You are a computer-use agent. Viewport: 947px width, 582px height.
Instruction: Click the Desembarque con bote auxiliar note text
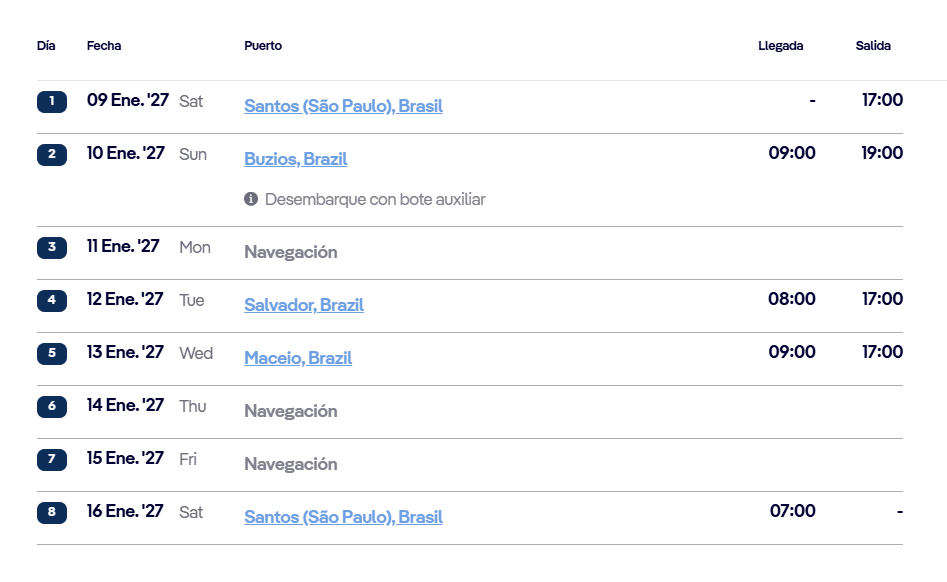click(375, 199)
